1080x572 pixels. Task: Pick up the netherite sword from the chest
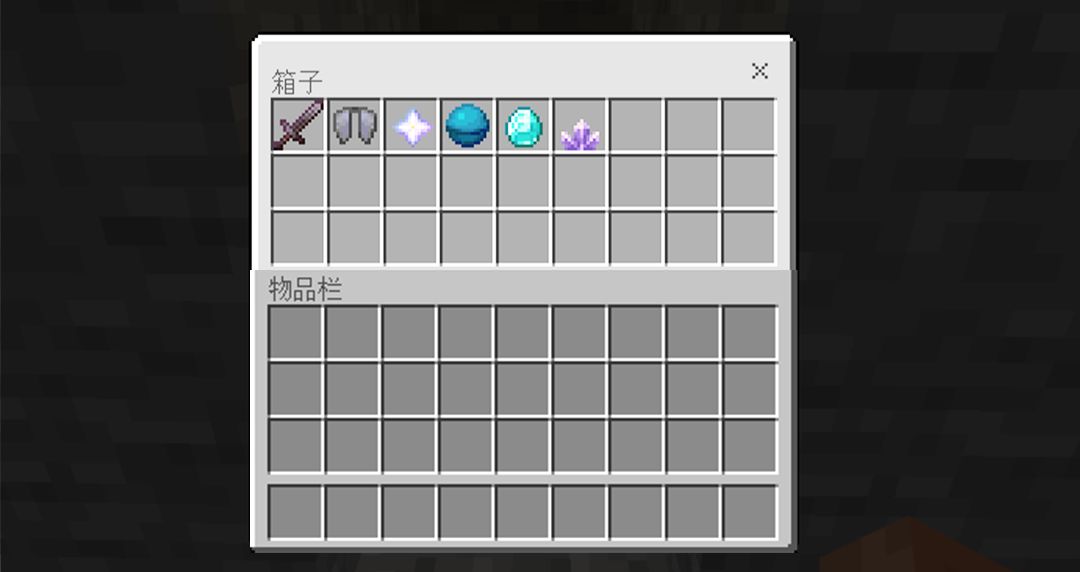[298, 125]
